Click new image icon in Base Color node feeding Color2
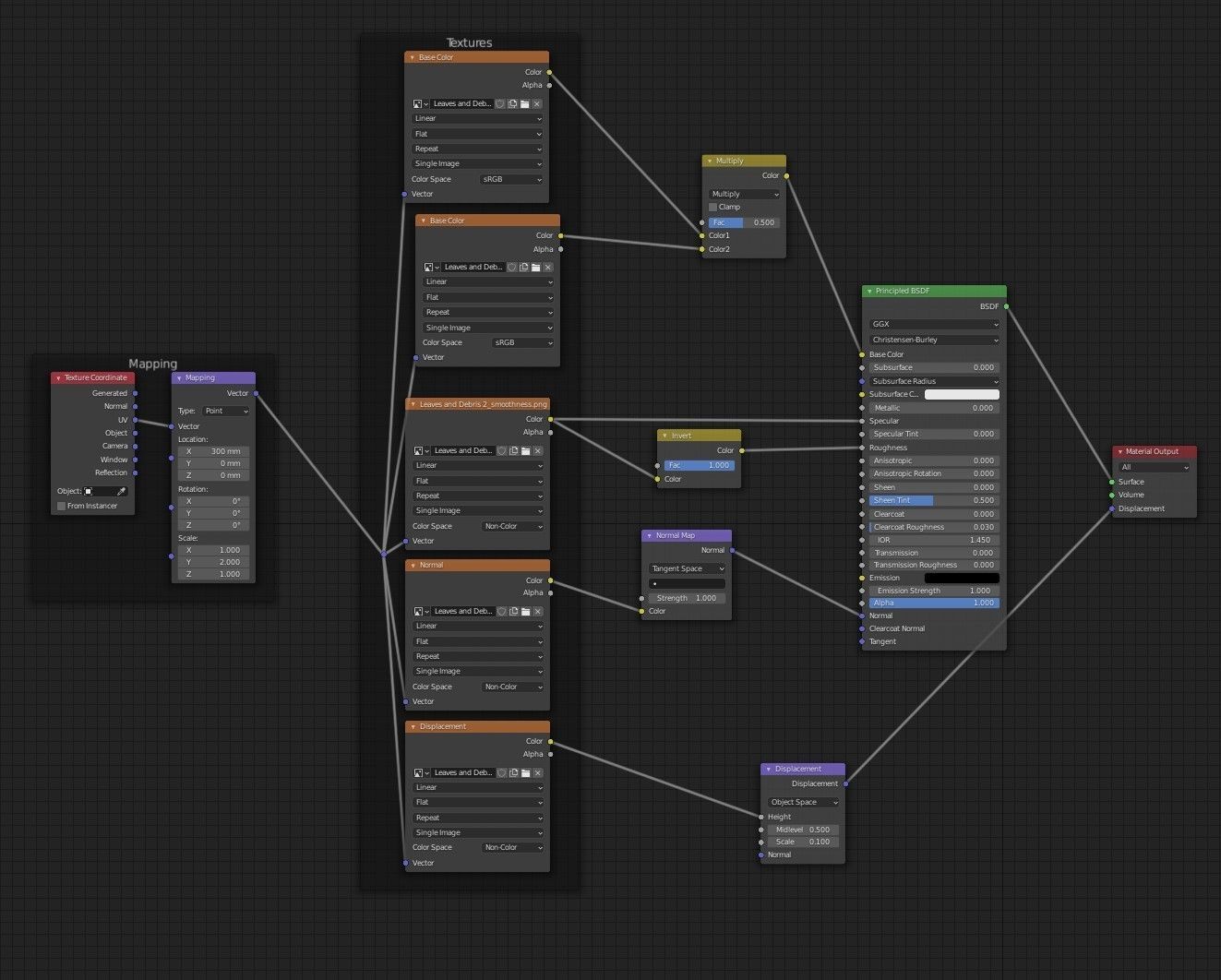 click(x=523, y=267)
